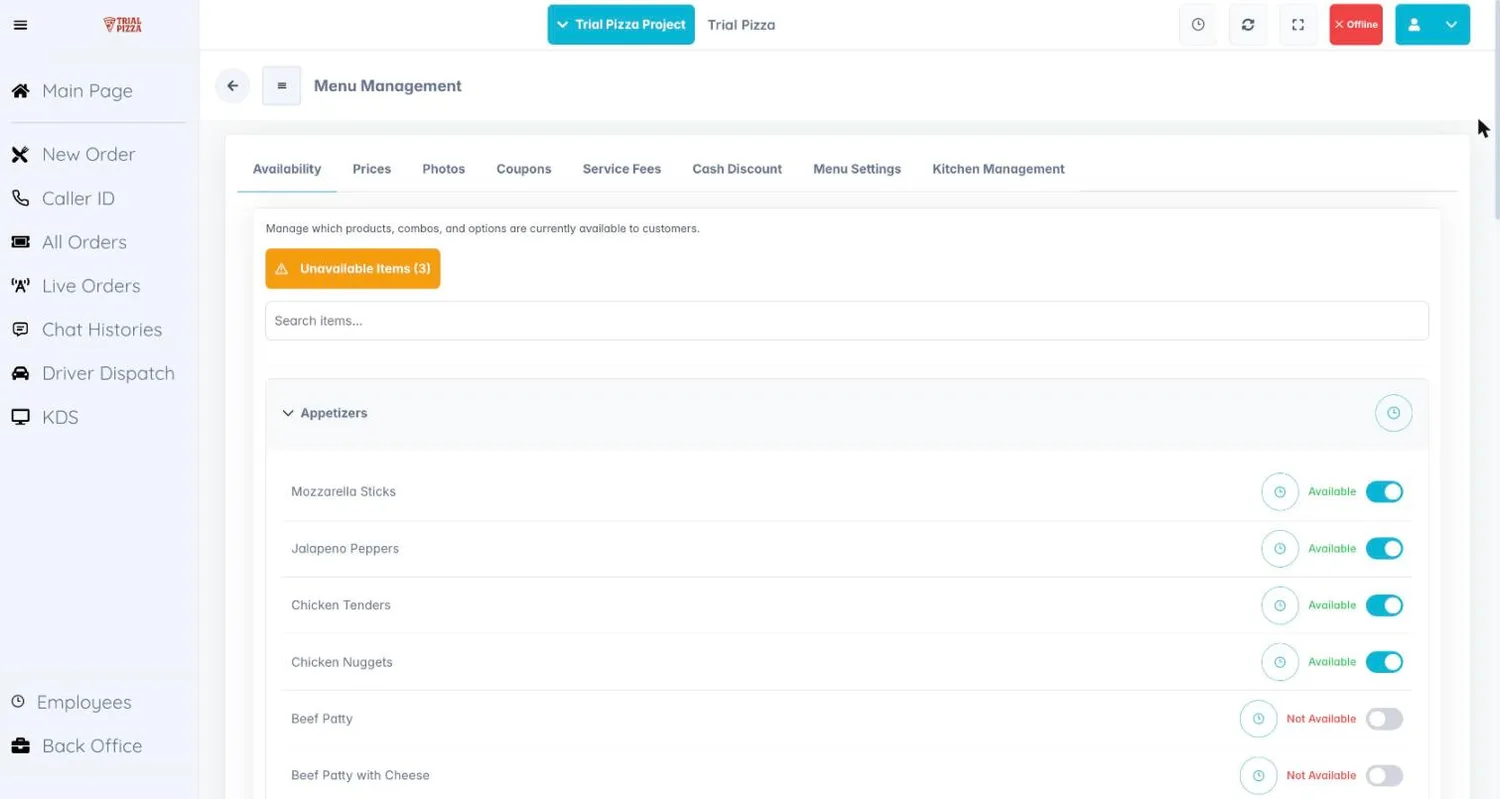Click the schedule clock icon for Beef Patty
The width and height of the screenshot is (1500, 799).
click(x=1258, y=719)
